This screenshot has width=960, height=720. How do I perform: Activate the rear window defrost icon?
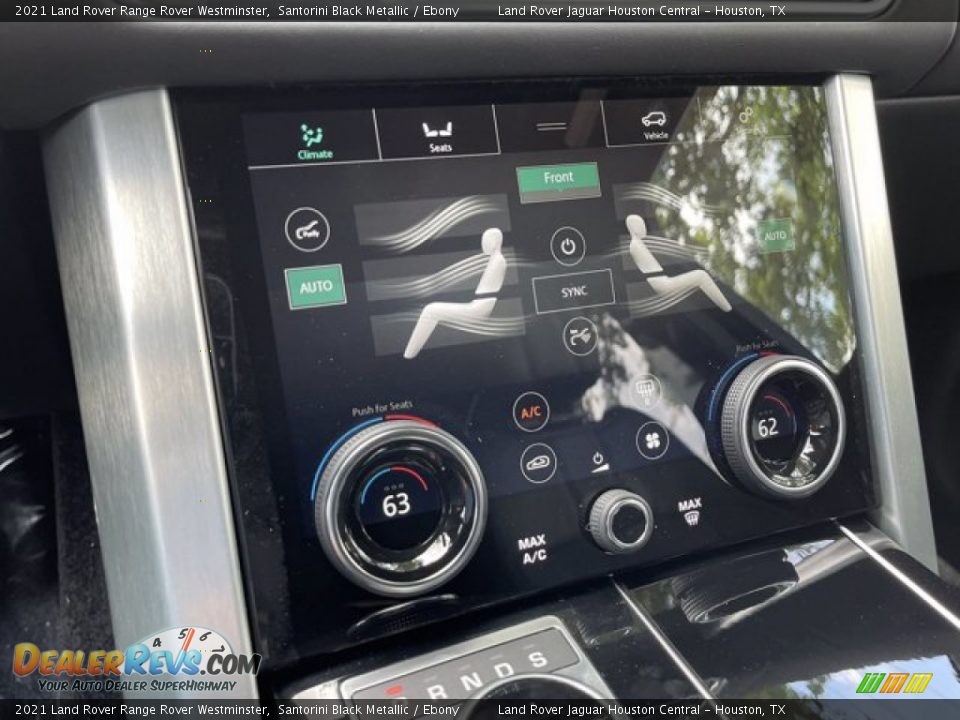click(x=646, y=390)
